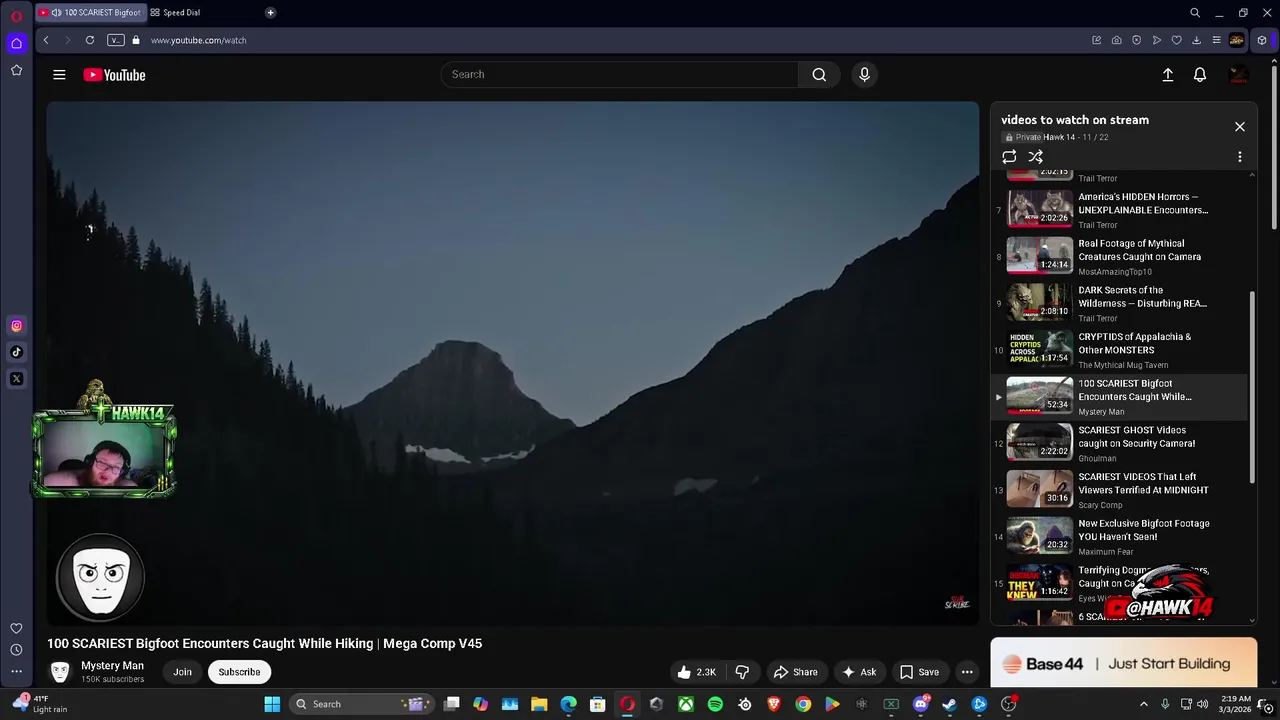Take snapshot using toolbar camera icon

coord(1116,40)
